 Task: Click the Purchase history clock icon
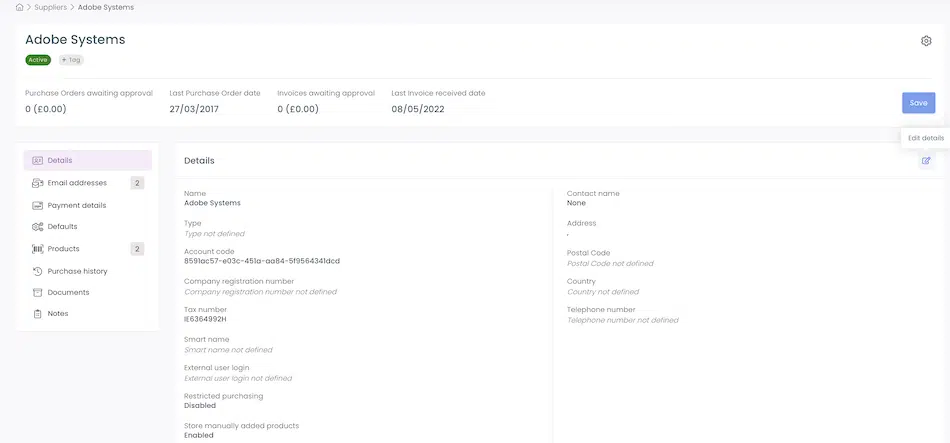[37, 271]
